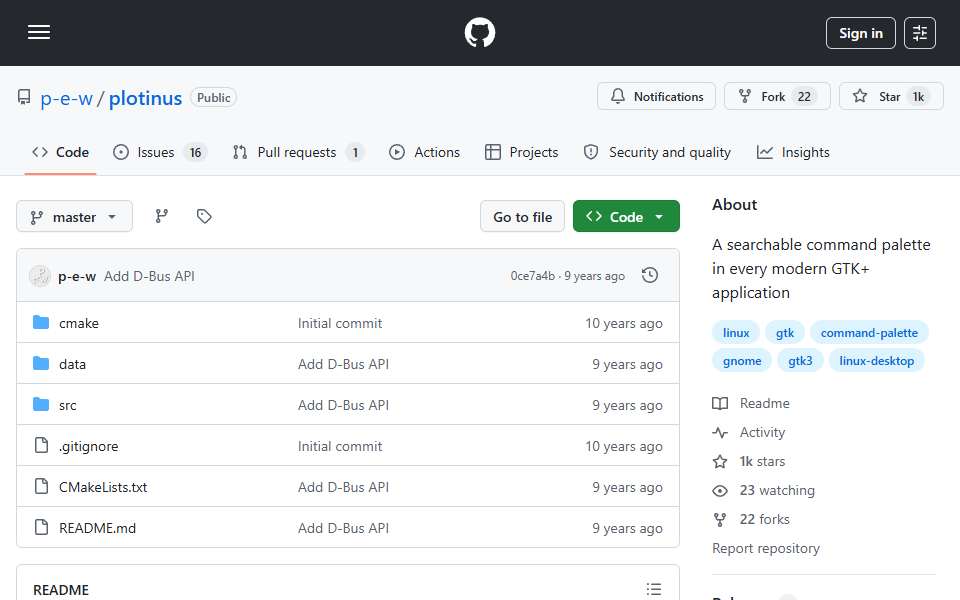This screenshot has height=600, width=960.
Task: Select the gtk3 topic tag
Action: [x=800, y=361]
